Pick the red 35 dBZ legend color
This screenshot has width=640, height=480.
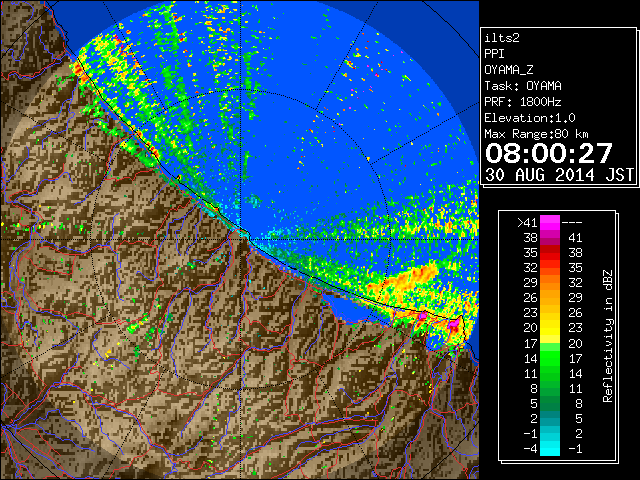coord(550,253)
